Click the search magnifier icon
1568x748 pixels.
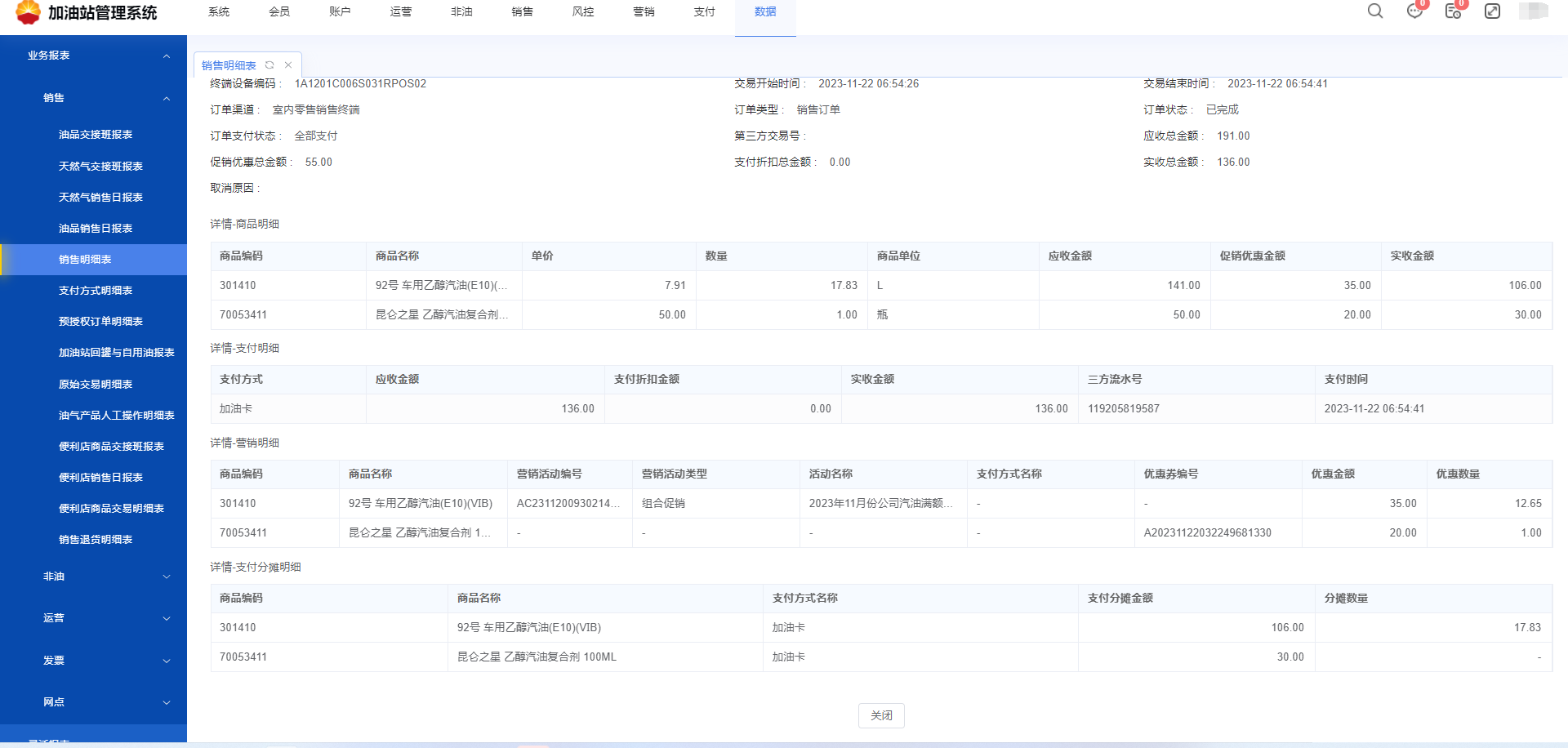click(1375, 11)
